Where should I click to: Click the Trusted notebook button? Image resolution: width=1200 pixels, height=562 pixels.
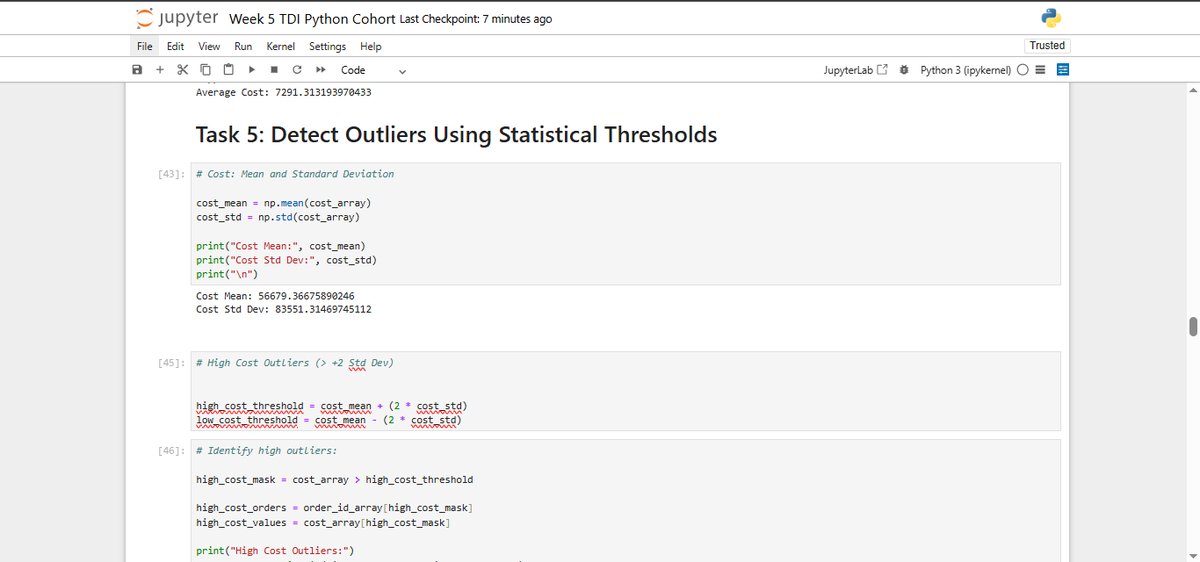click(x=1047, y=45)
